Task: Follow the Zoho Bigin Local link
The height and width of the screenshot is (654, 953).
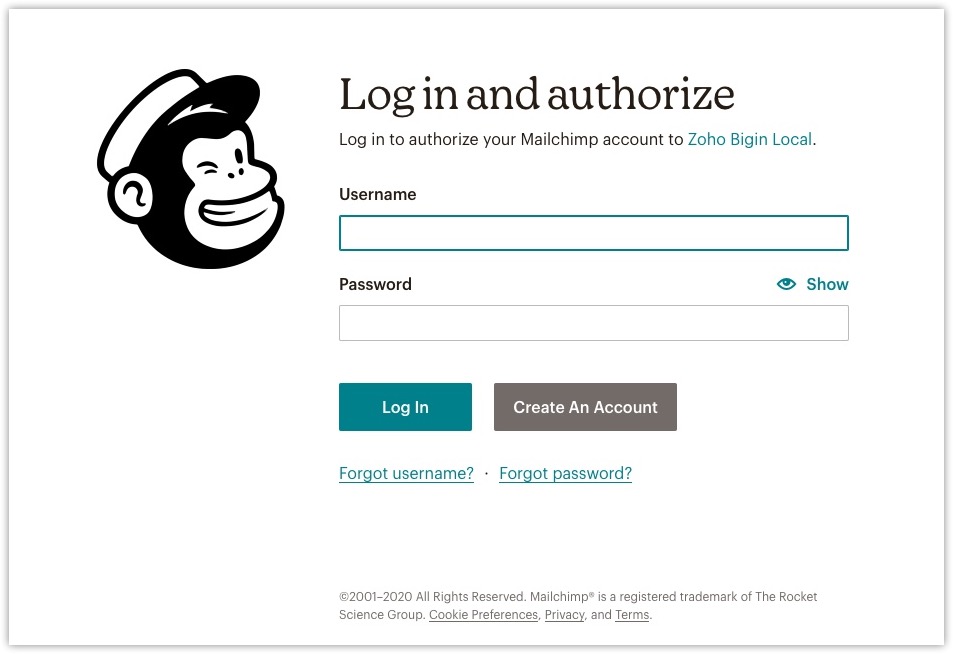Action: [x=749, y=140]
